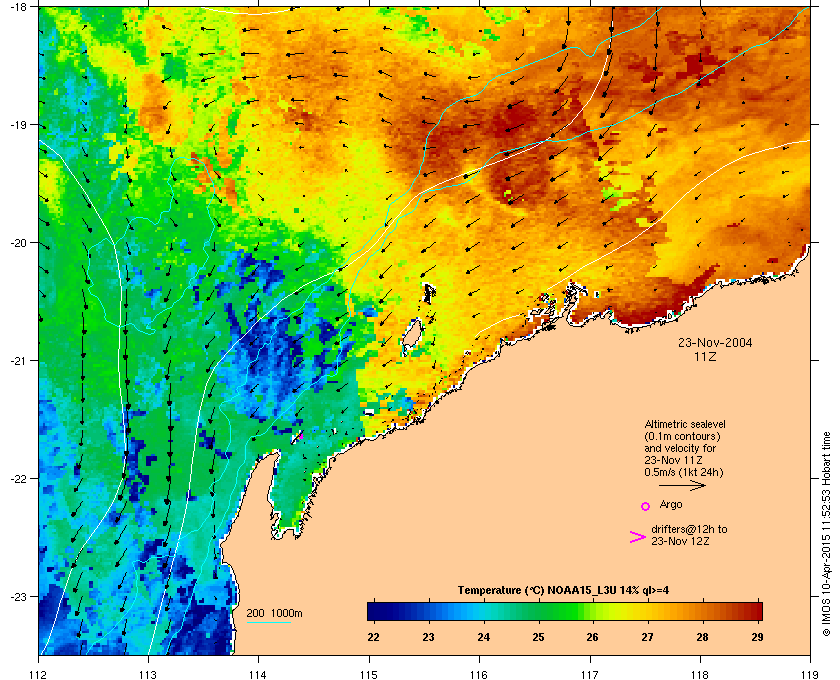Click the '200 1000m' bathymetry label
This screenshot has width=840, height=680.
(x=274, y=614)
